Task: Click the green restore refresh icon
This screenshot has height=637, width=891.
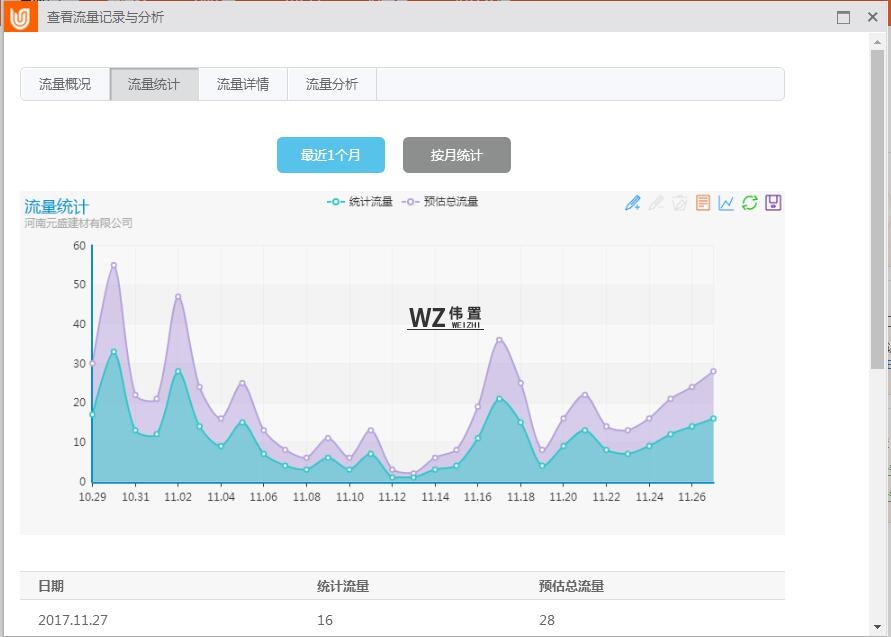Action: click(749, 203)
